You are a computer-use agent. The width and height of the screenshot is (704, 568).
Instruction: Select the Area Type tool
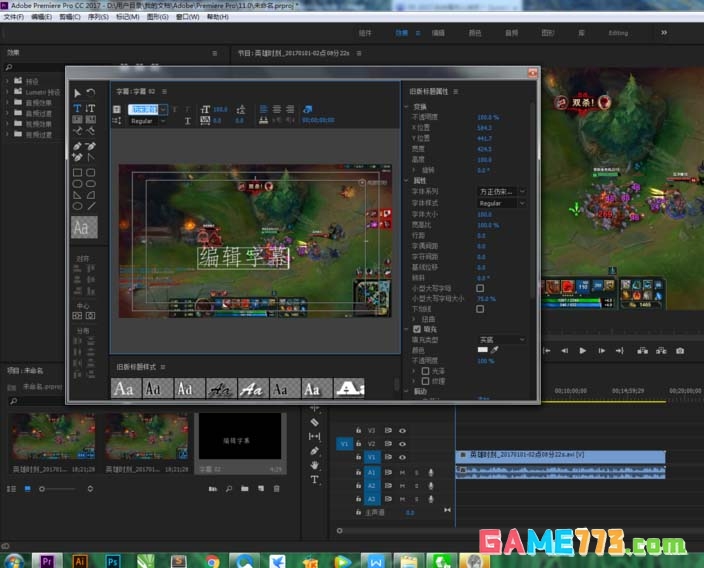point(77,119)
